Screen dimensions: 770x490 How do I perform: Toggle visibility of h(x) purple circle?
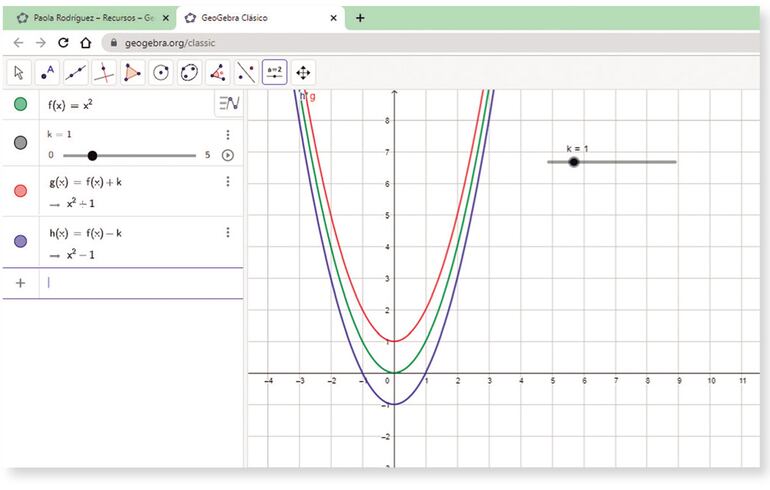pos(21,241)
